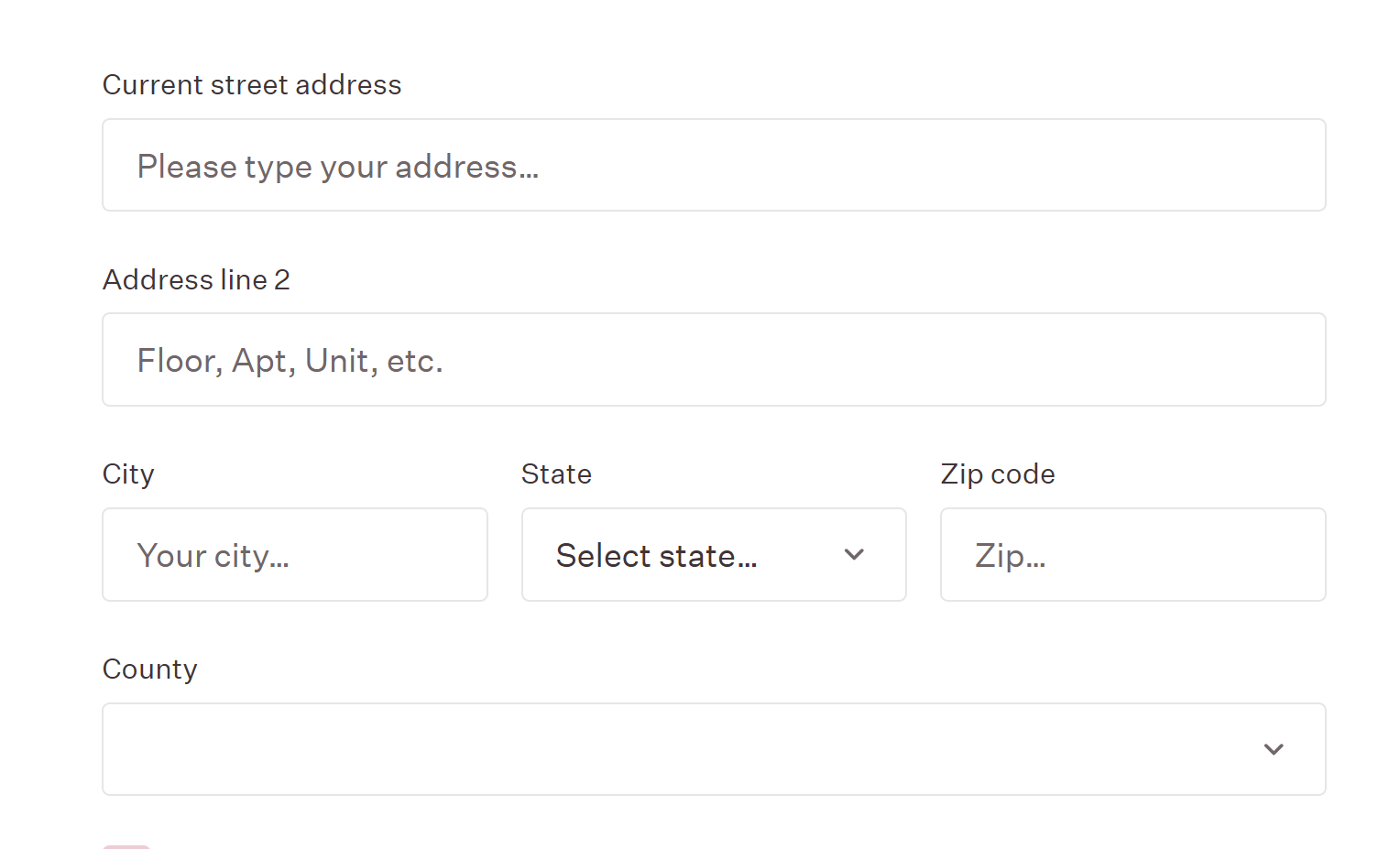Image resolution: width=1400 pixels, height=849 pixels.
Task: Click the 'Floor, Apt, Unit, etc.' placeholder
Action: click(290, 361)
